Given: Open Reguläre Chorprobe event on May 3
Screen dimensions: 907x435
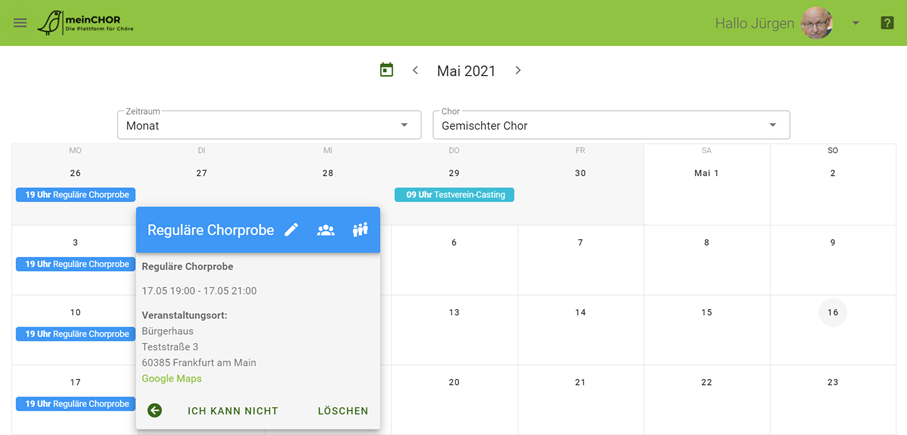Looking at the screenshot, I should point(76,264).
